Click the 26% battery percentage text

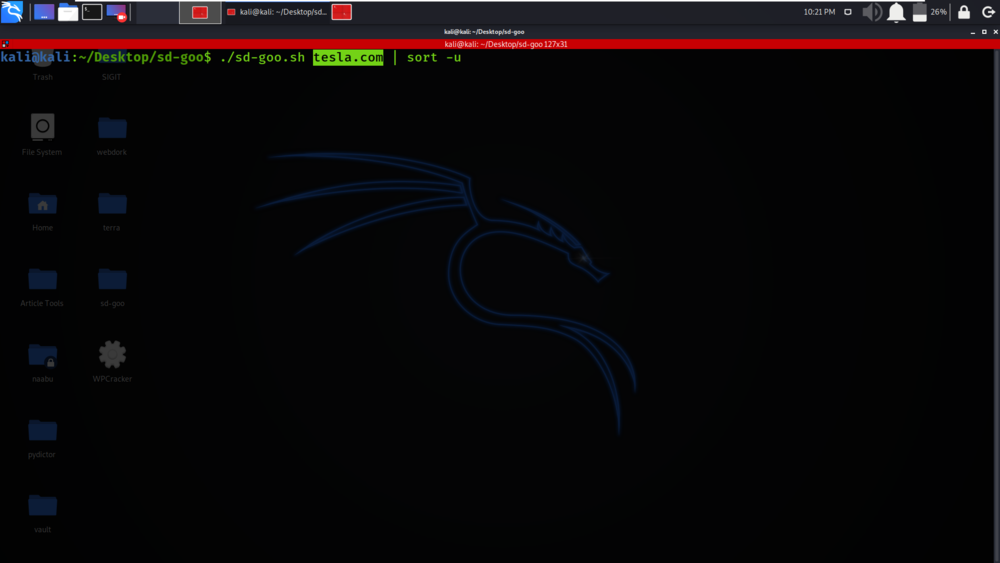click(938, 12)
